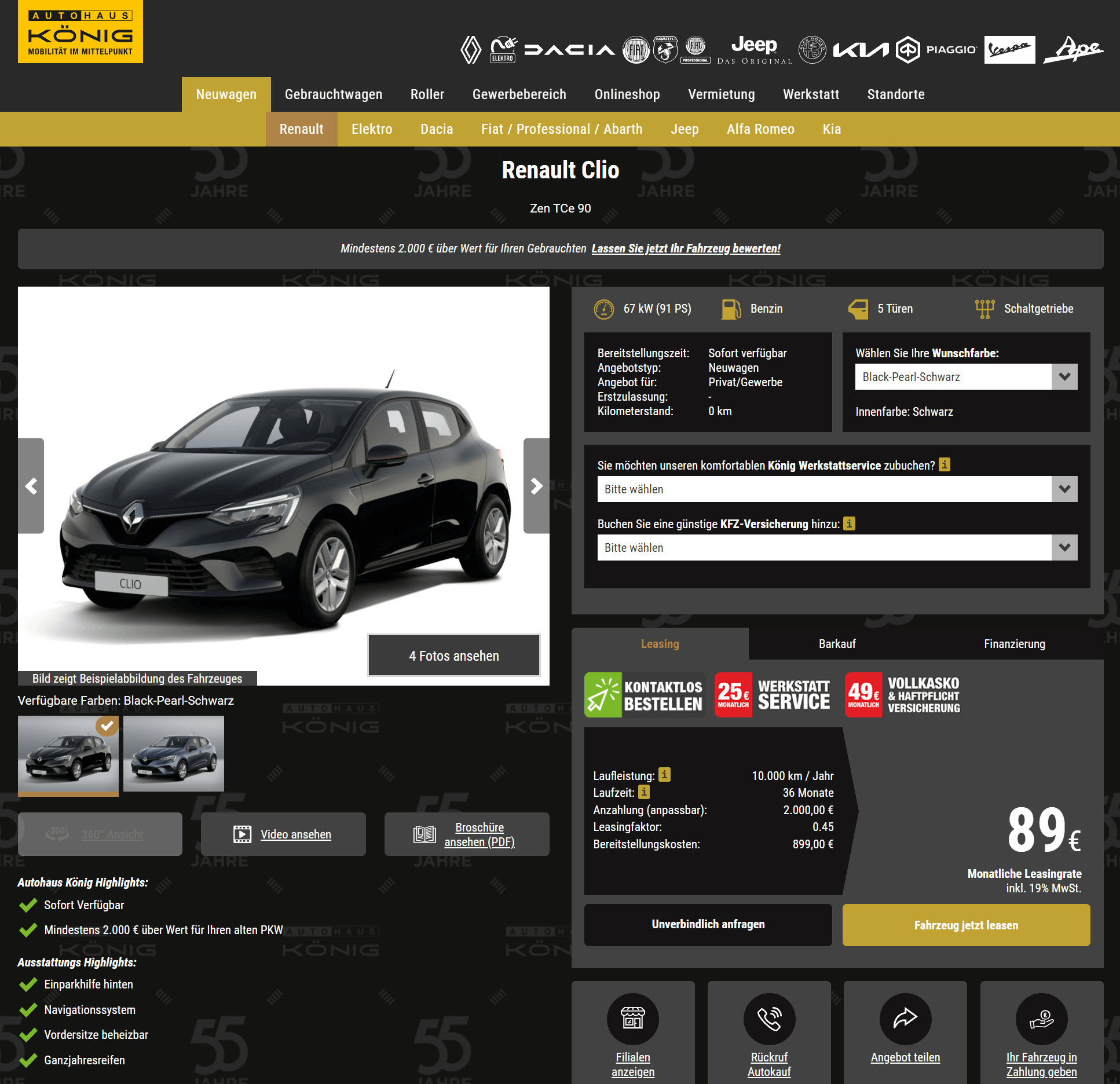The height and width of the screenshot is (1084, 1120).
Task: Click the 4 Fotos ansehen button
Action: (454, 655)
